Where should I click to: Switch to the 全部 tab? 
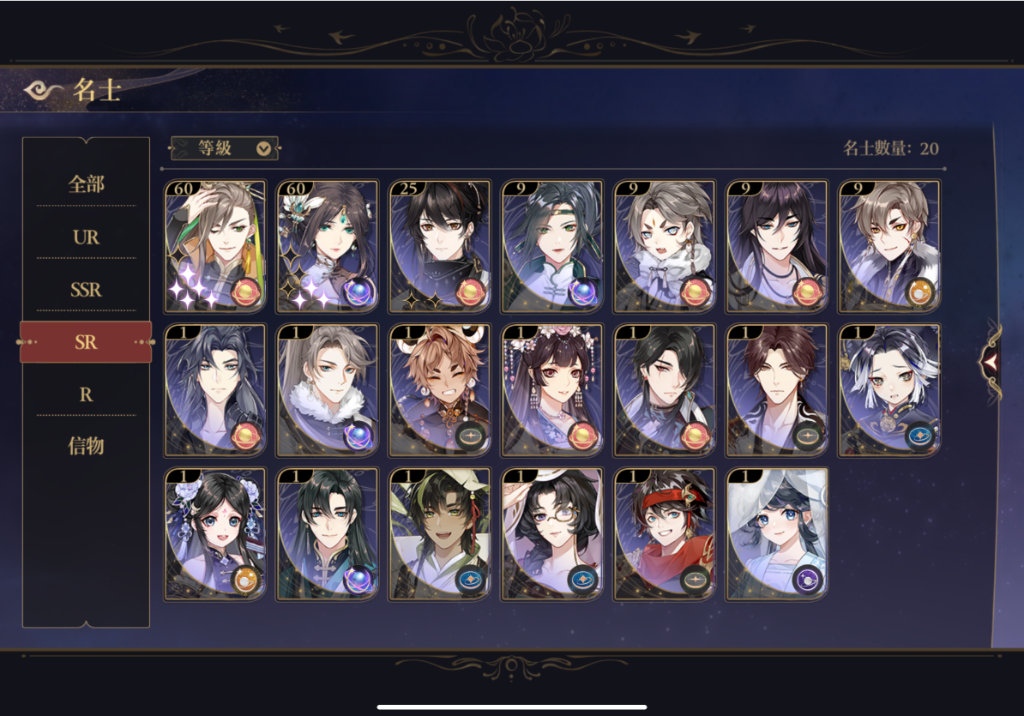[x=86, y=184]
